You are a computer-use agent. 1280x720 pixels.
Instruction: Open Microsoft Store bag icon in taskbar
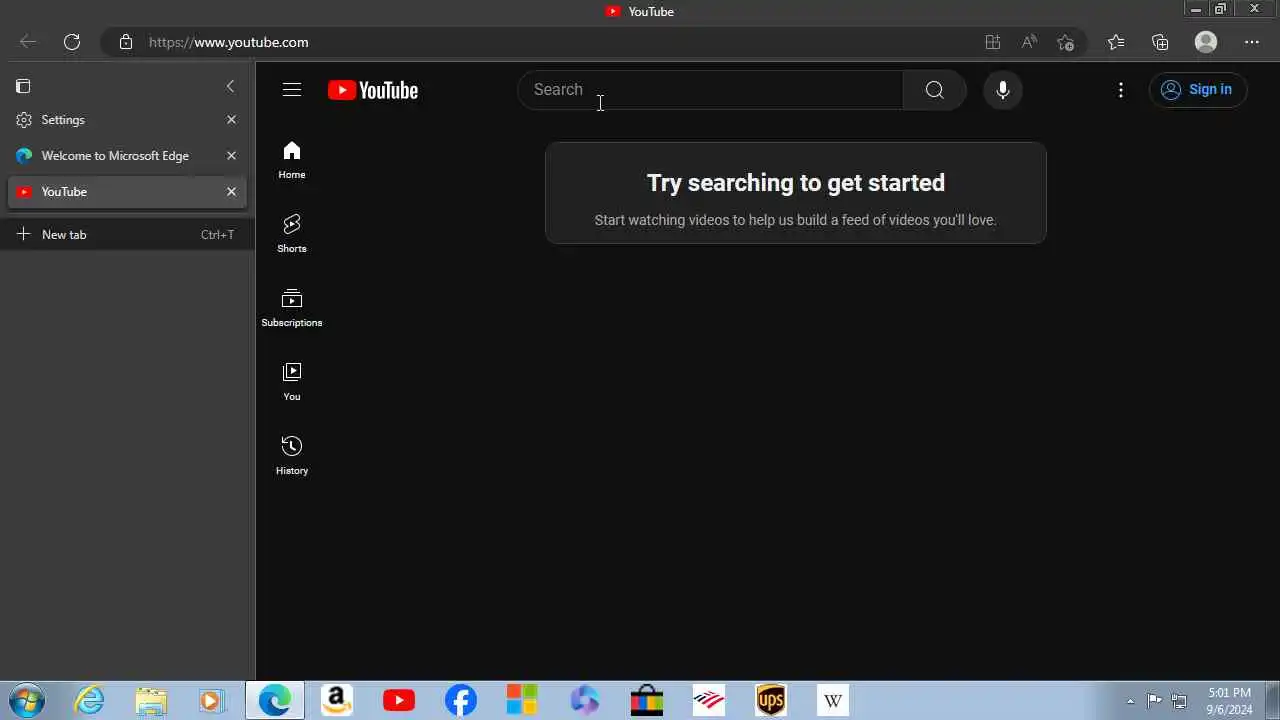tap(647, 700)
